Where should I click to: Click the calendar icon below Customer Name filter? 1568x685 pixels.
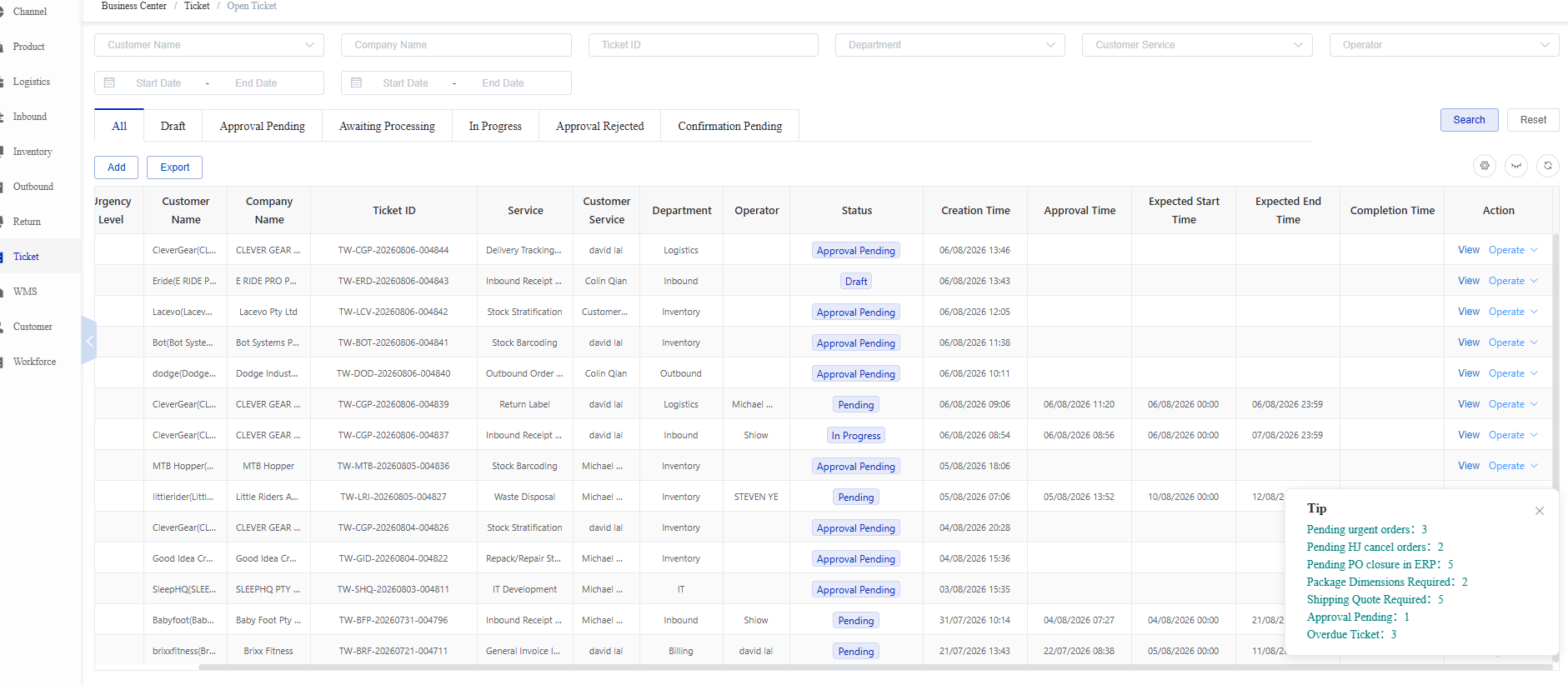click(x=109, y=83)
